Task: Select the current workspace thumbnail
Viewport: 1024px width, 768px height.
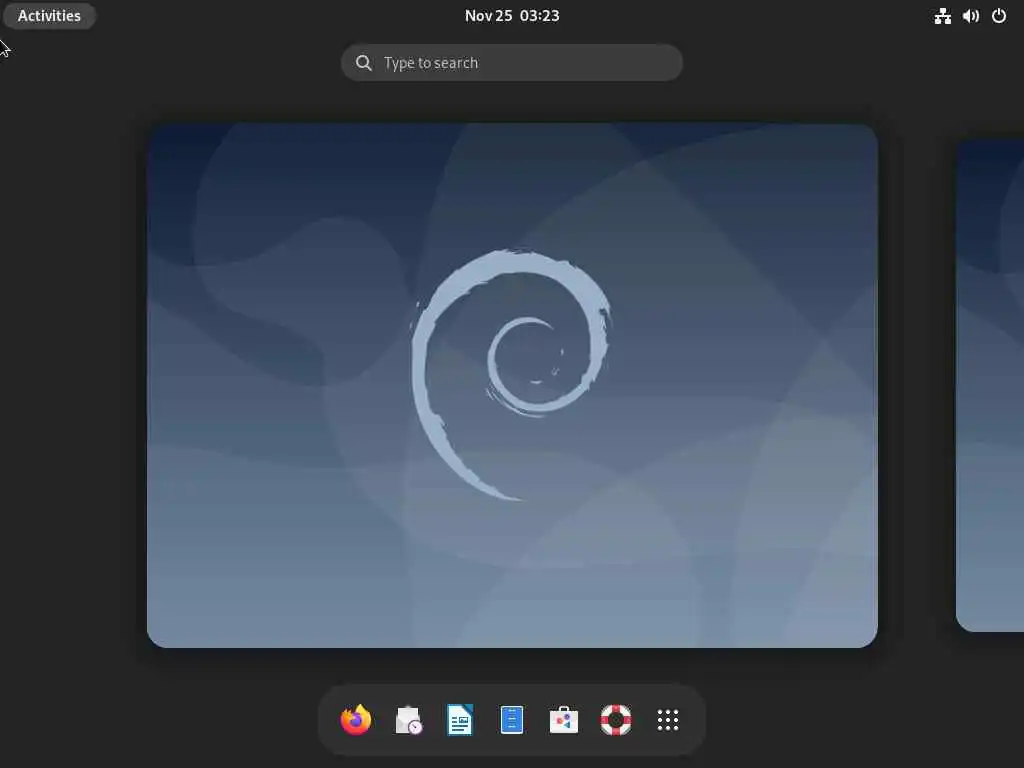Action: coord(512,385)
